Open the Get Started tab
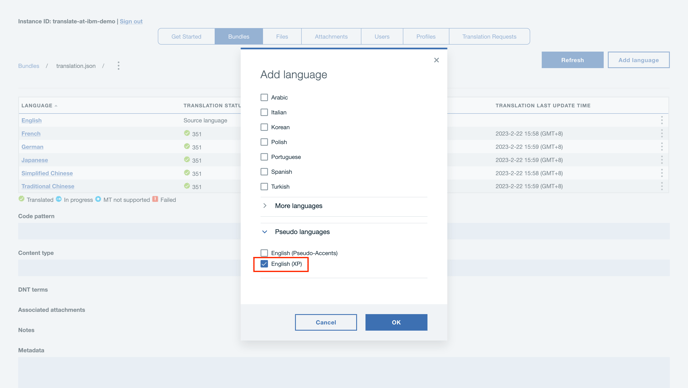 click(x=186, y=36)
